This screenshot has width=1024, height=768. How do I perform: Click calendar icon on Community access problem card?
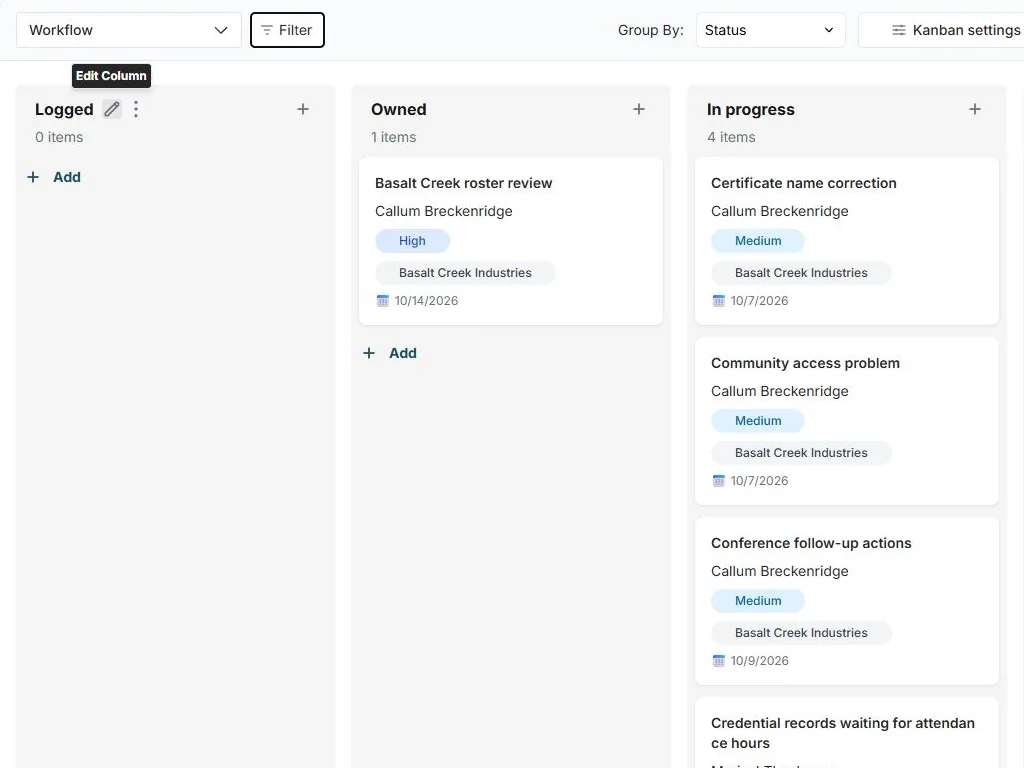pos(718,481)
